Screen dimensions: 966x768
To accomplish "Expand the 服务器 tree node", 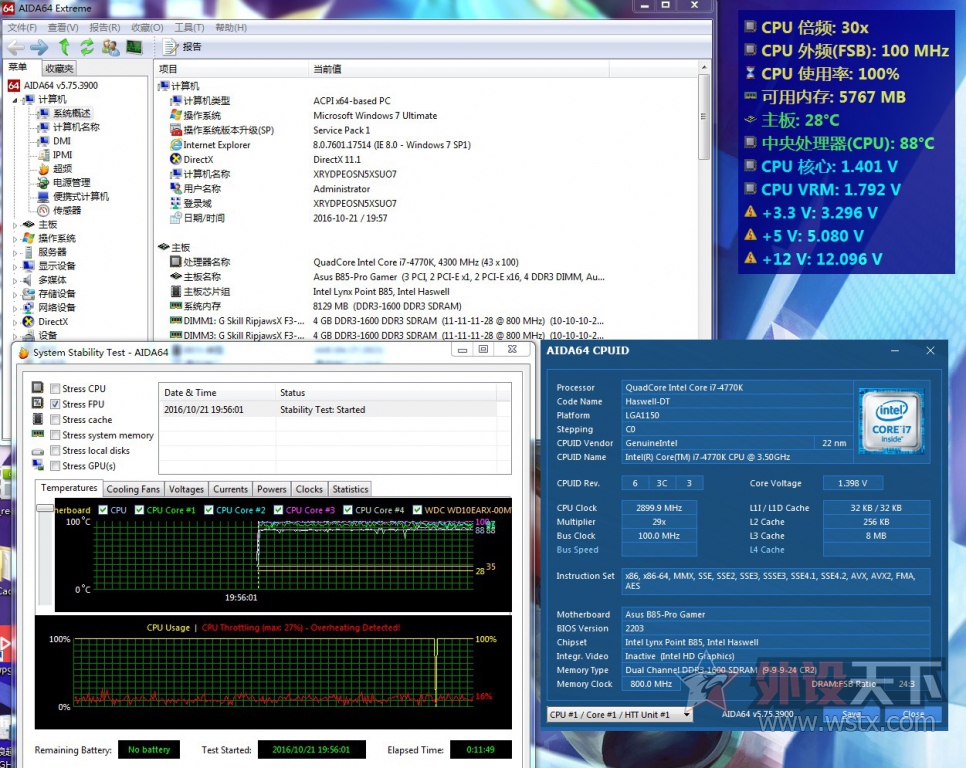I will [x=15, y=253].
